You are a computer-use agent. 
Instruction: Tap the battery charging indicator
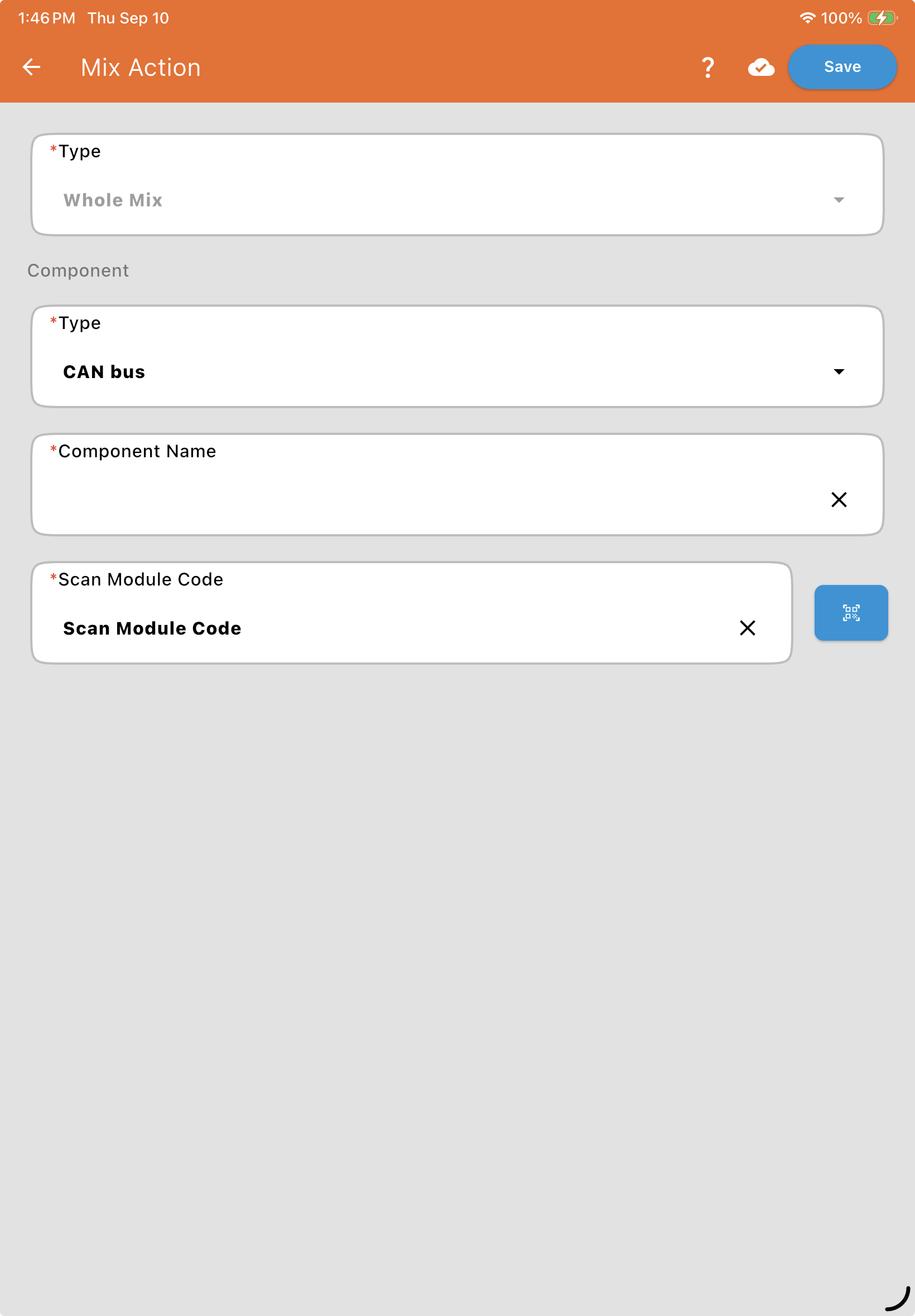882,18
